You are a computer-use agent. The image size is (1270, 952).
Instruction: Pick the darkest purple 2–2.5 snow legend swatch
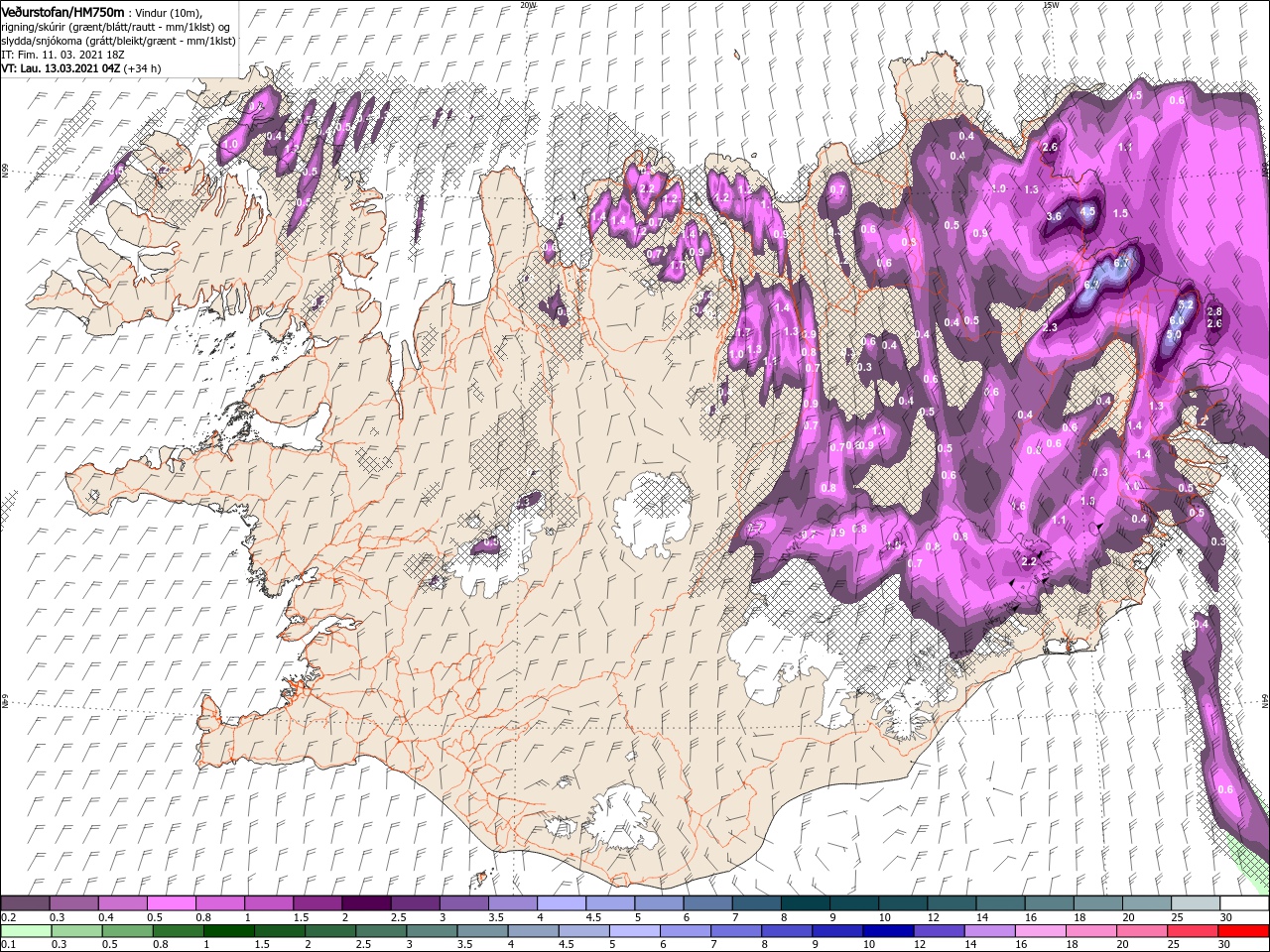click(x=366, y=903)
